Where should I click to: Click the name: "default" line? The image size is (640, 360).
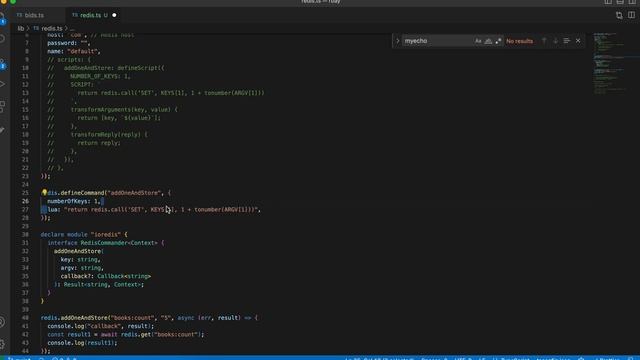[x=74, y=51]
